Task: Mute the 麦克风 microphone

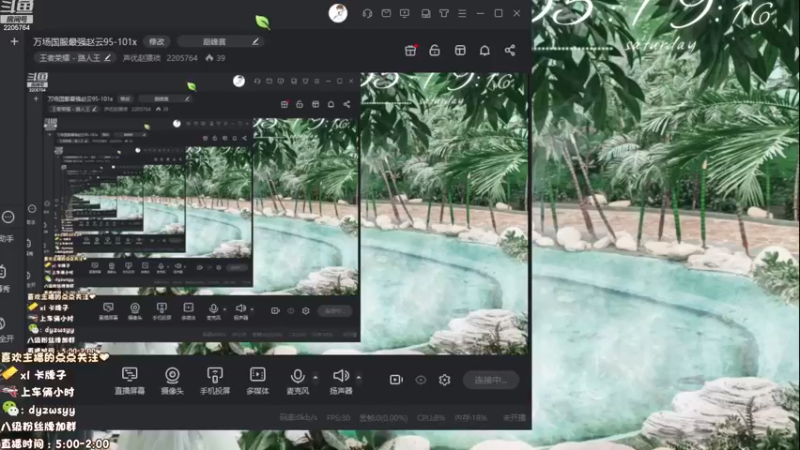Action: [x=297, y=381]
